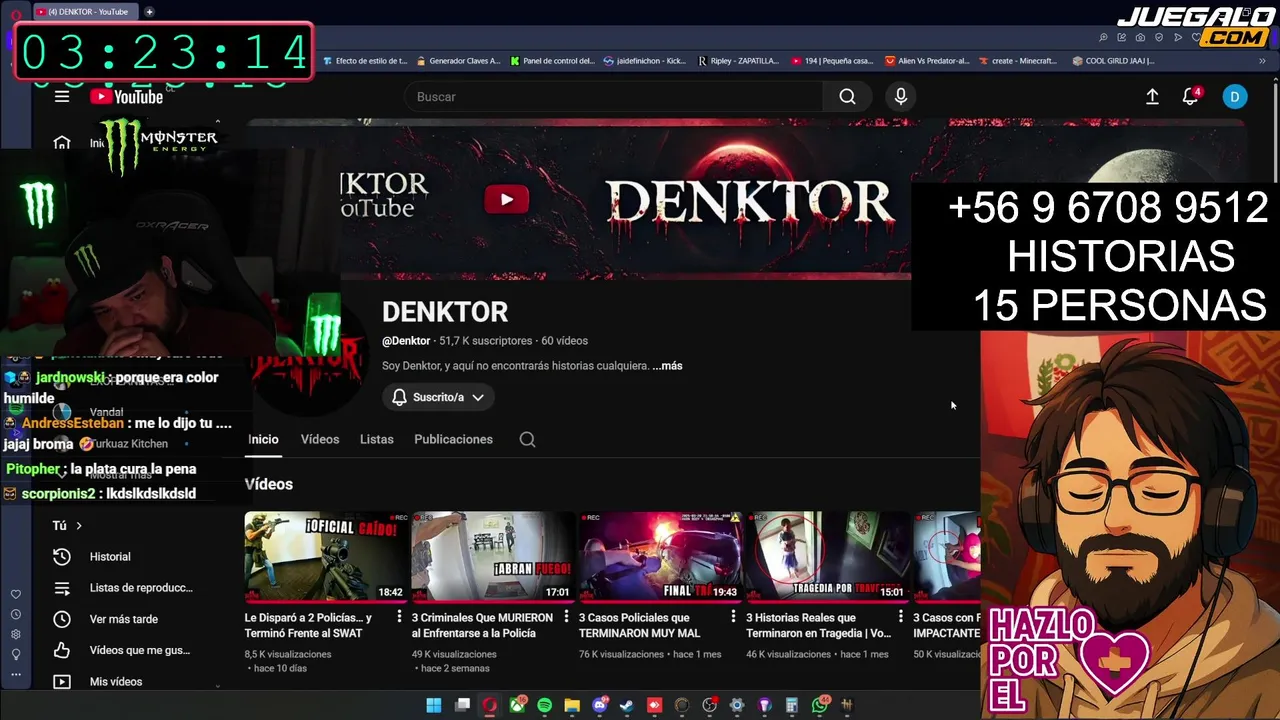
Task: Open 'Alien Vs Predator' bookmark
Action: click(x=927, y=60)
